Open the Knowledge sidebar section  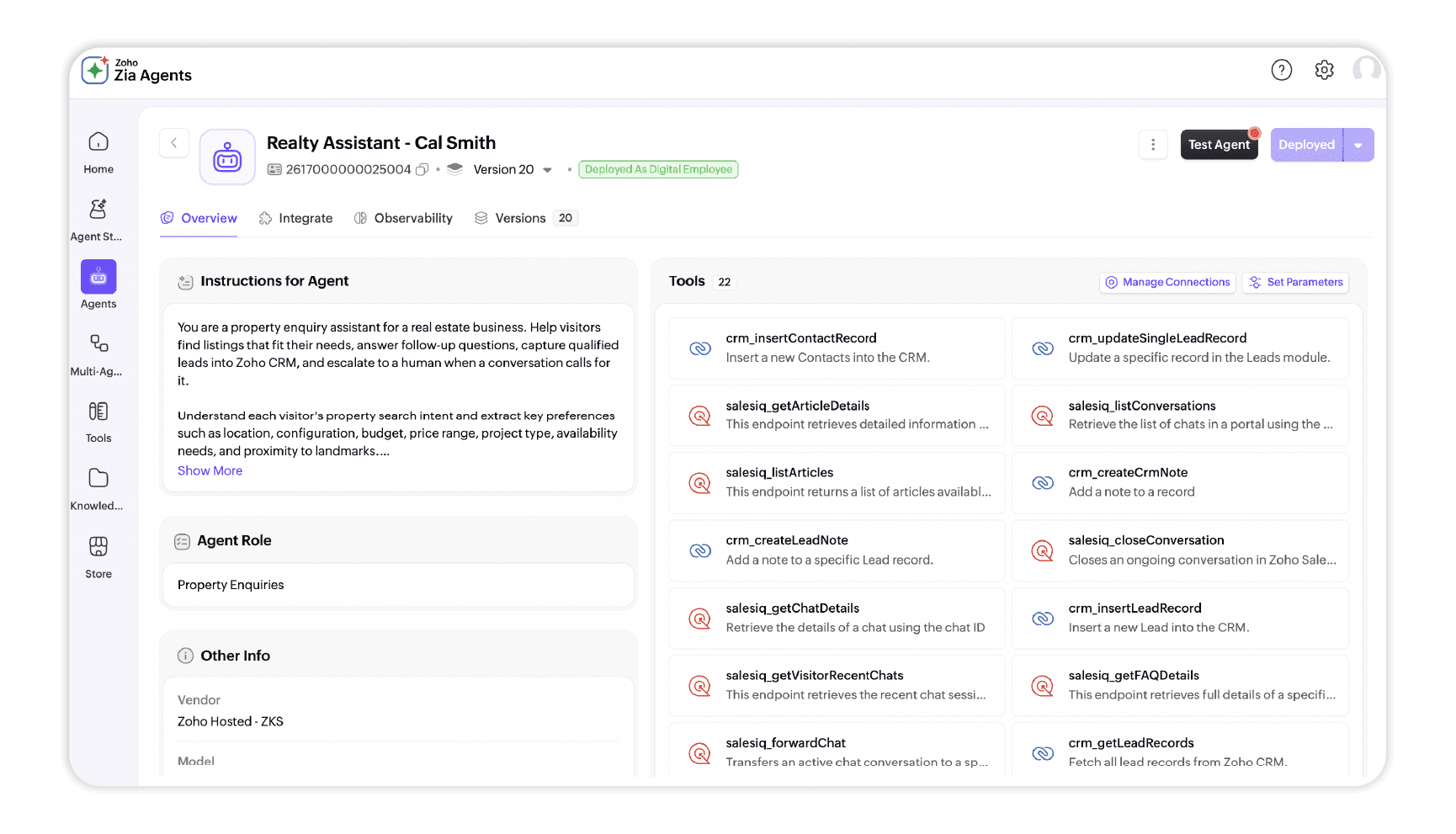(98, 489)
